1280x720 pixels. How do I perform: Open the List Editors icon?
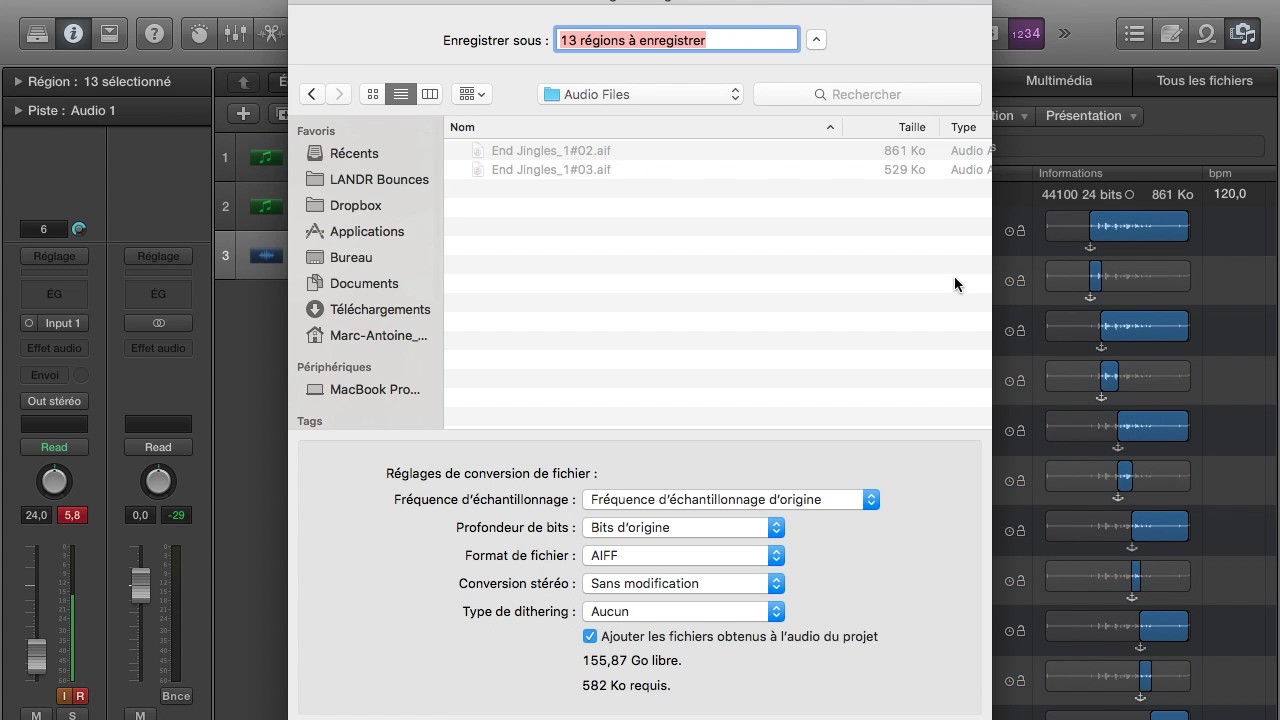point(1135,34)
